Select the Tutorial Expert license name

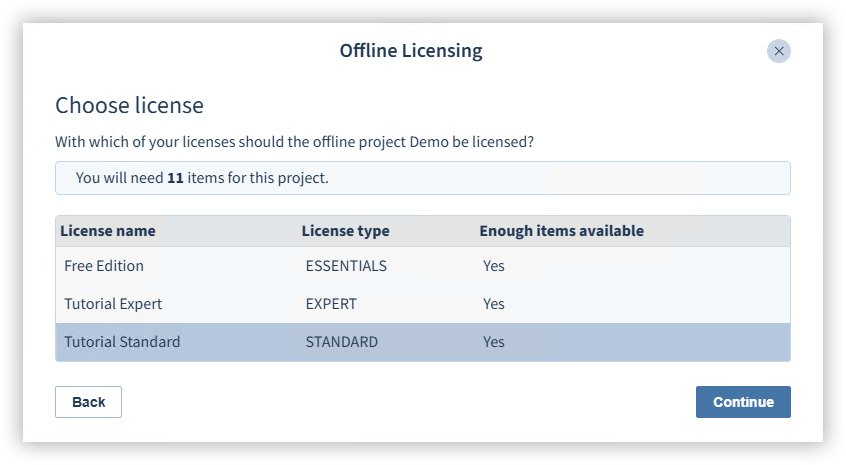(113, 304)
